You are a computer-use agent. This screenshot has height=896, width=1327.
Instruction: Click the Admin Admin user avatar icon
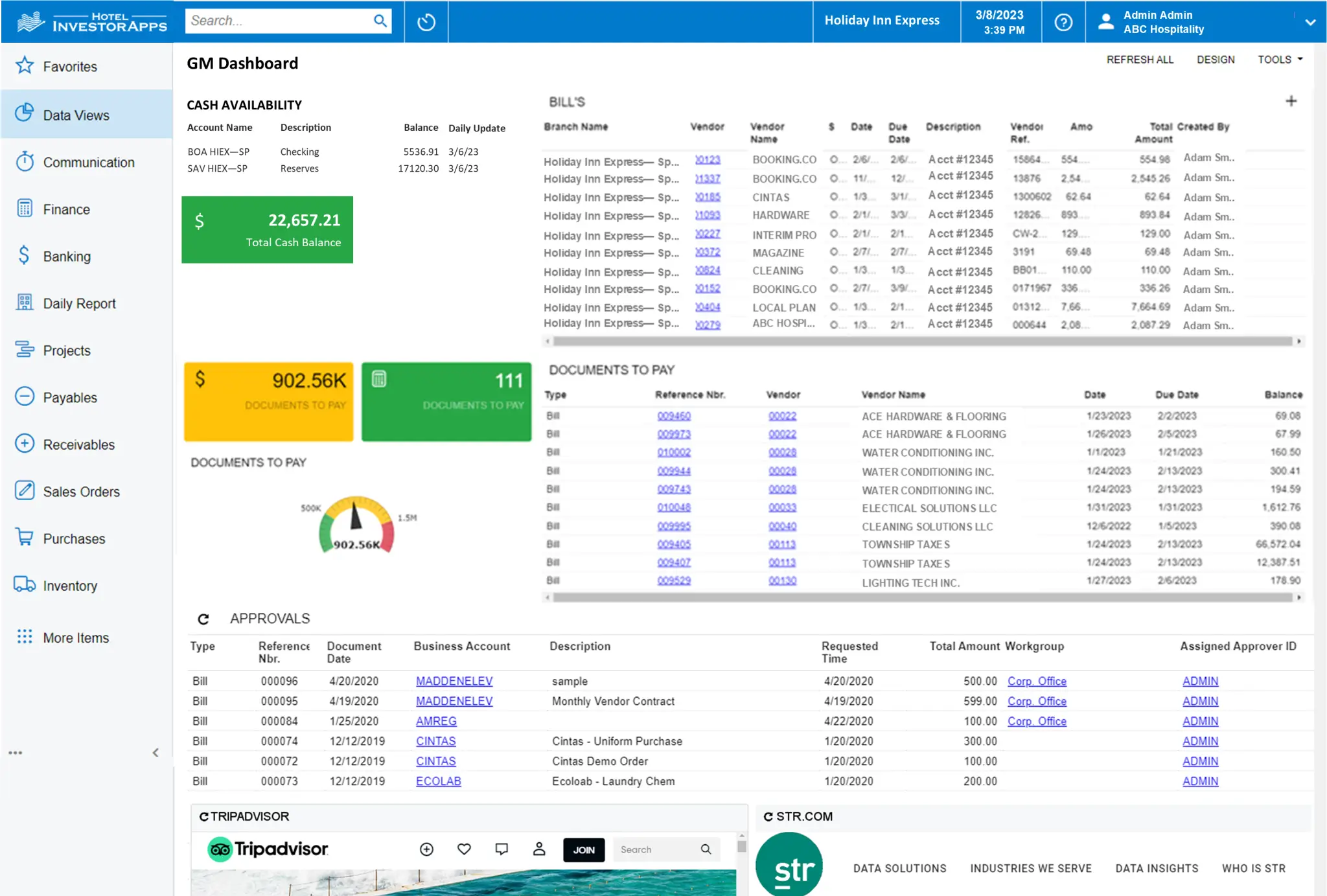coord(1106,21)
